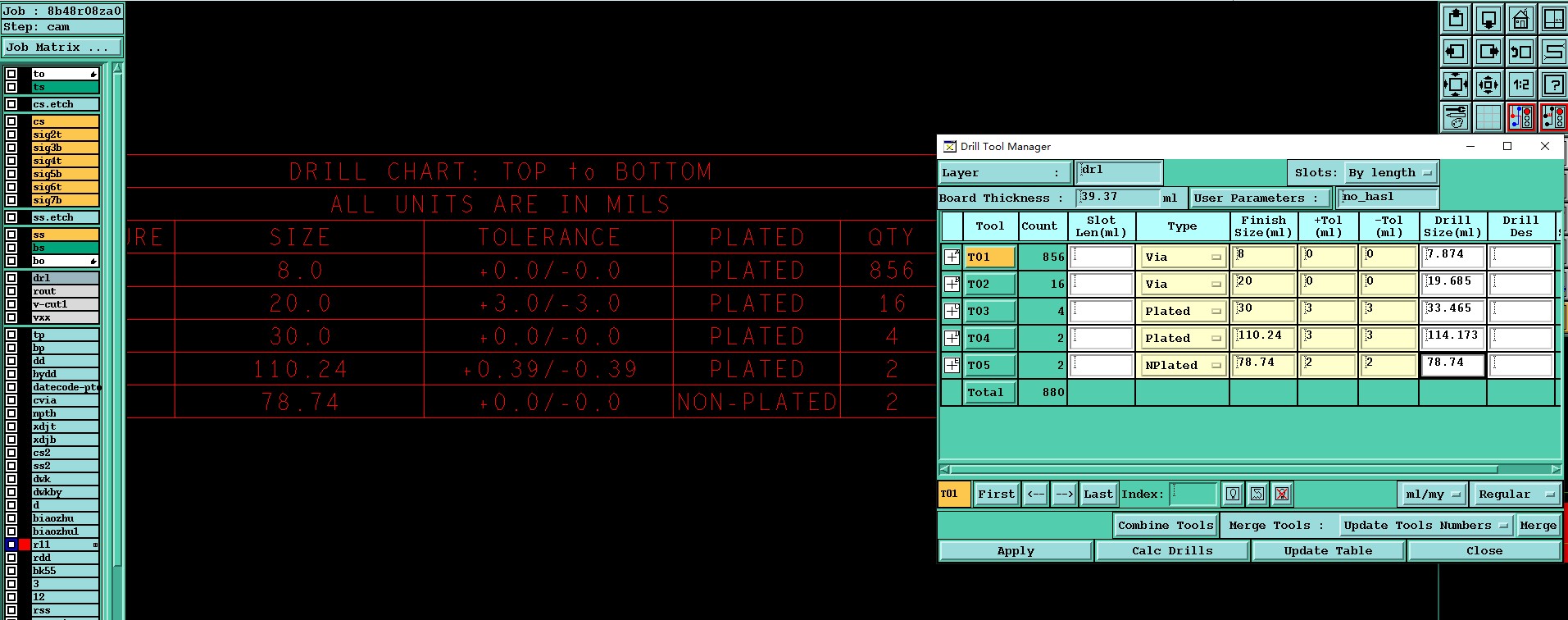Viewport: 1568px width, 620px height.
Task: Click the icon right of the bulb
Action: [1257, 494]
